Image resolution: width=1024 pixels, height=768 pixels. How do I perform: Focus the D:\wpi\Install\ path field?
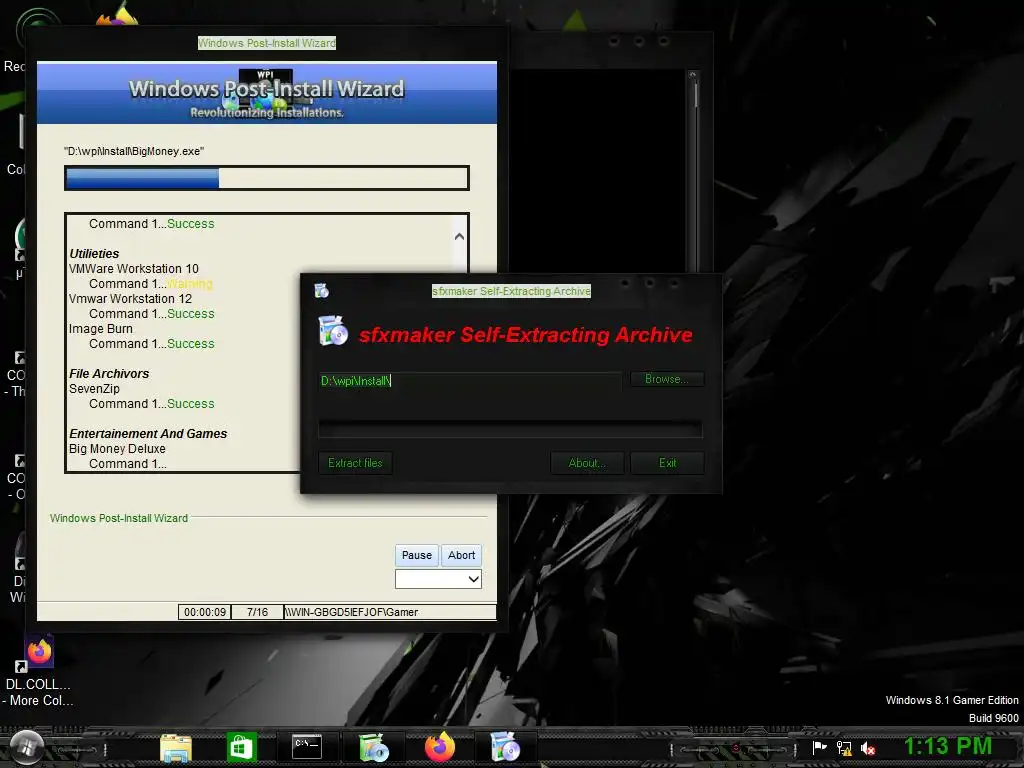point(470,381)
